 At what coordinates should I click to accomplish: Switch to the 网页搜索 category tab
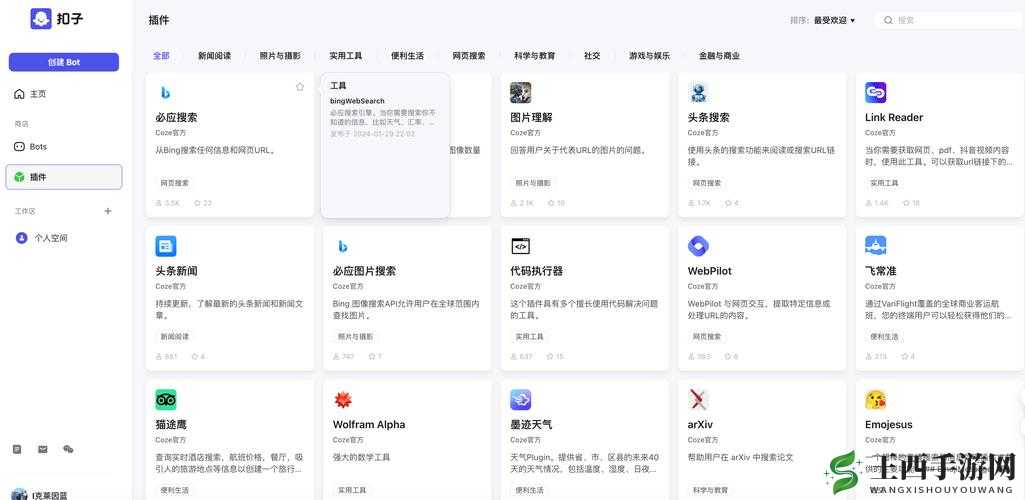(469, 56)
